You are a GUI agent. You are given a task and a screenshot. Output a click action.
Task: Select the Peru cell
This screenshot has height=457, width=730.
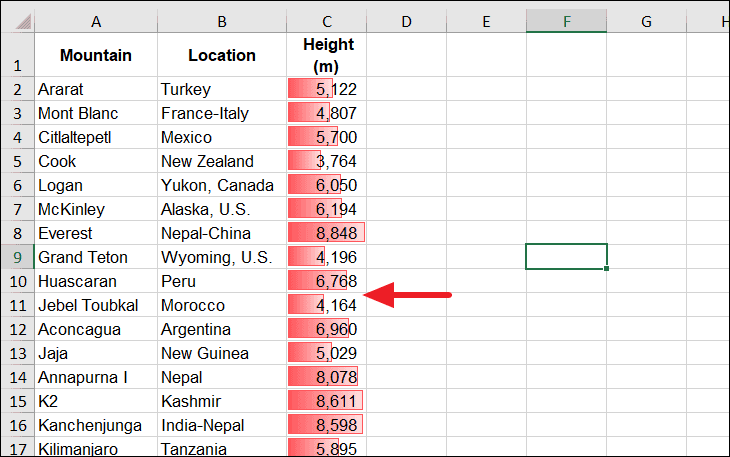pos(222,281)
